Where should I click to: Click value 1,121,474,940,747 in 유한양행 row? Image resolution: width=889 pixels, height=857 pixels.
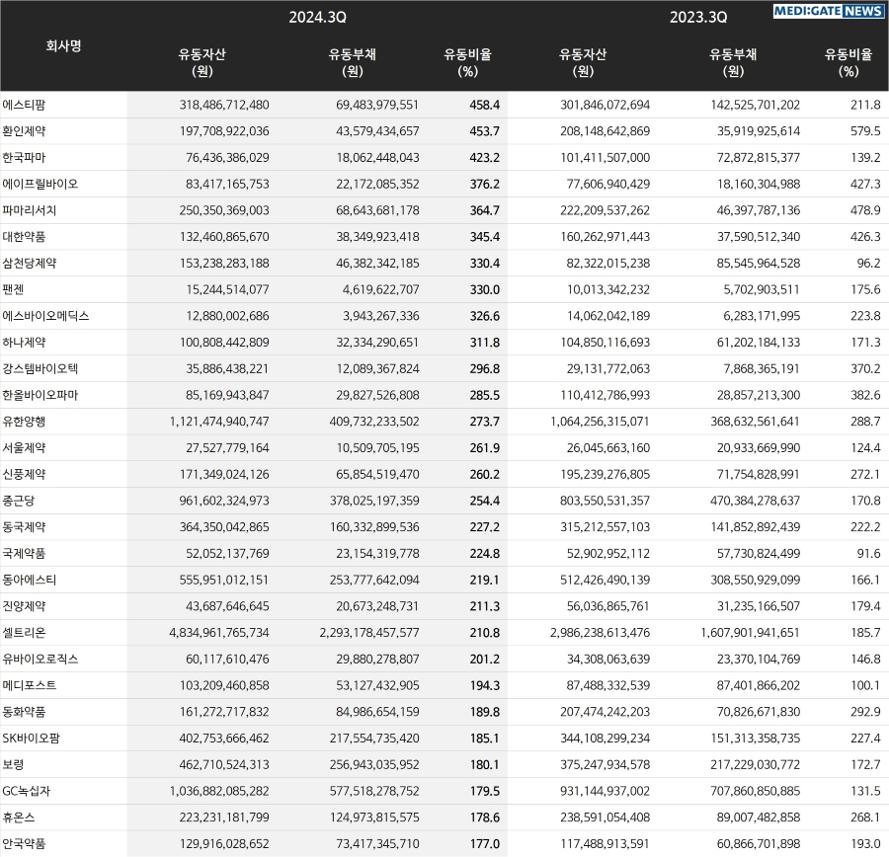[x=219, y=422]
